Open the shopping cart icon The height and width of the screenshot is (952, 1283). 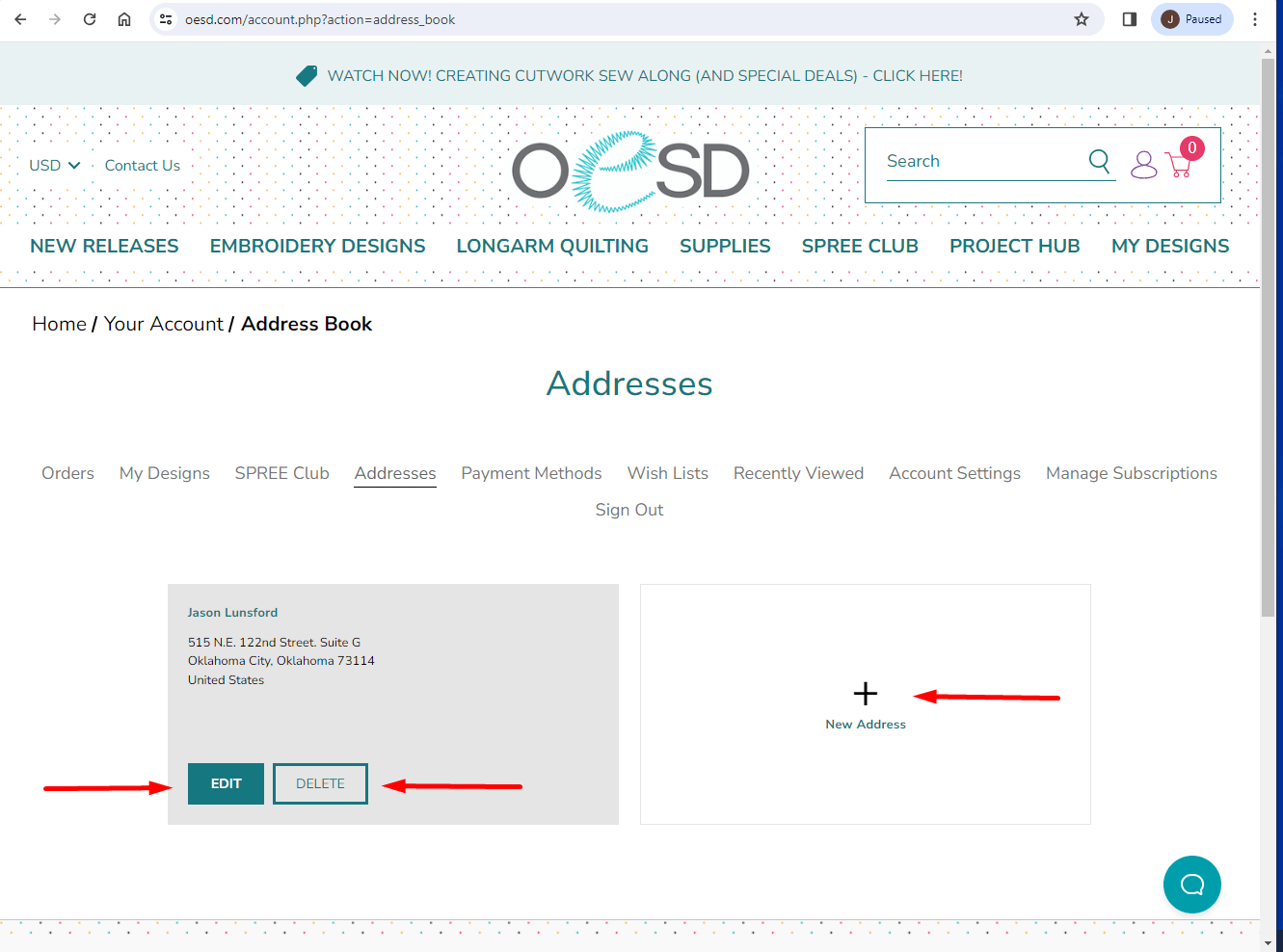click(x=1179, y=166)
